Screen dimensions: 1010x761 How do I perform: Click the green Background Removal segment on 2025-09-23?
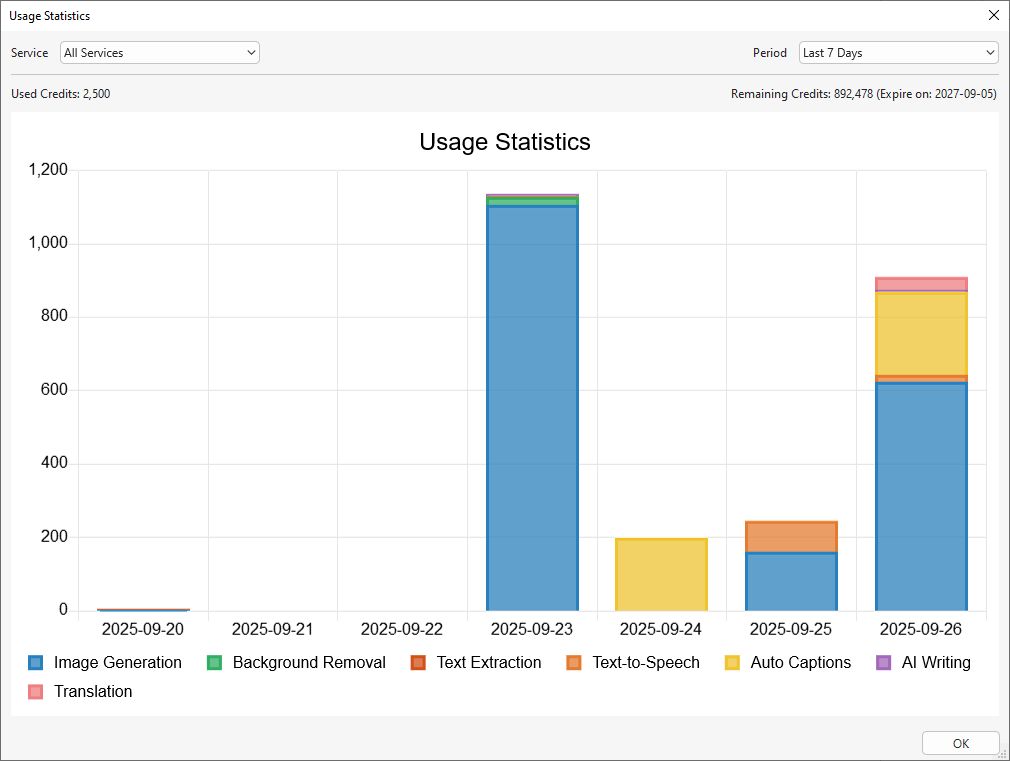tap(532, 202)
